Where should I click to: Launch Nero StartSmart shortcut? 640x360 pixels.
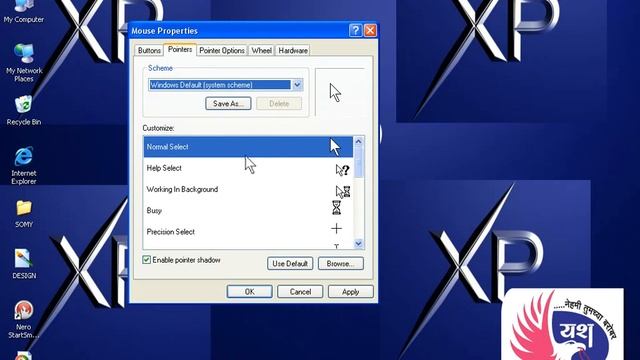point(24,319)
